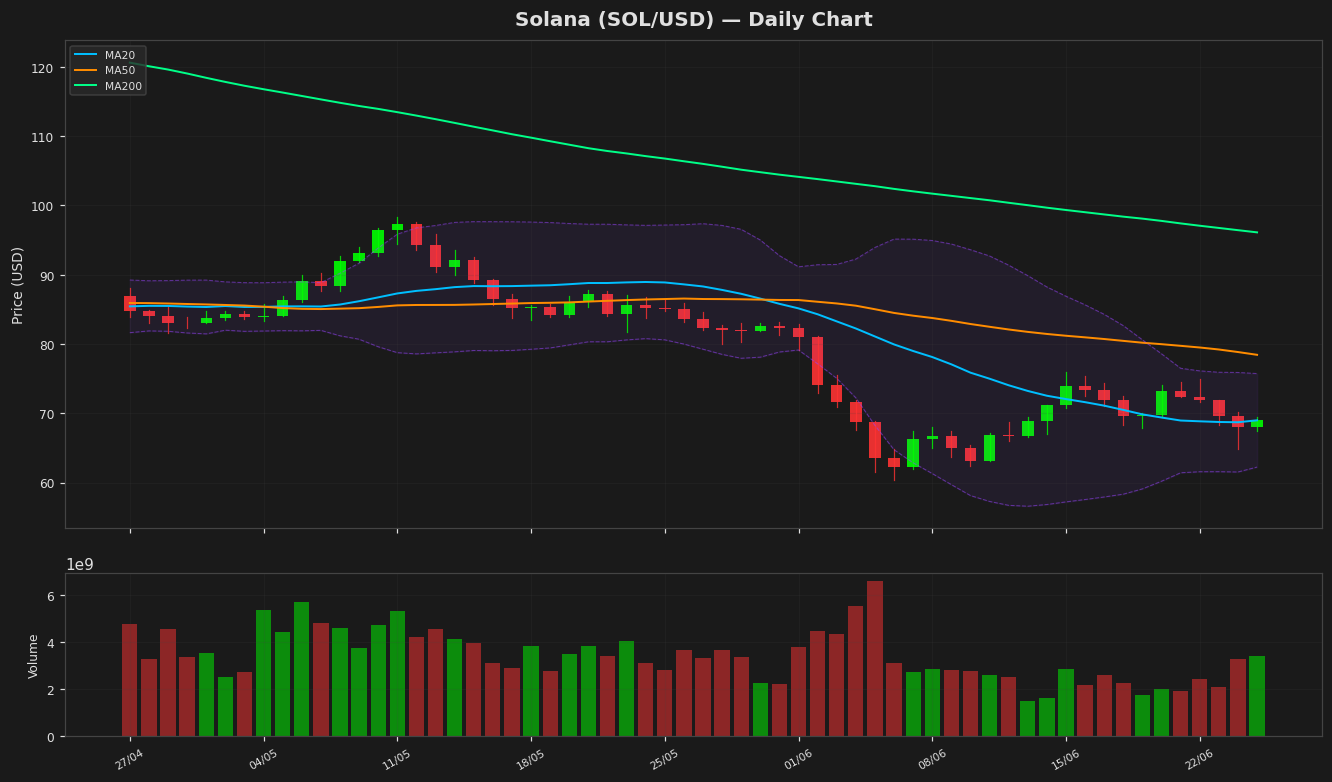Screen dimensions: 1332x782
Task: Click the chart title Solana (SOL/USD) — Daily Chart
Action: click(x=693, y=20)
